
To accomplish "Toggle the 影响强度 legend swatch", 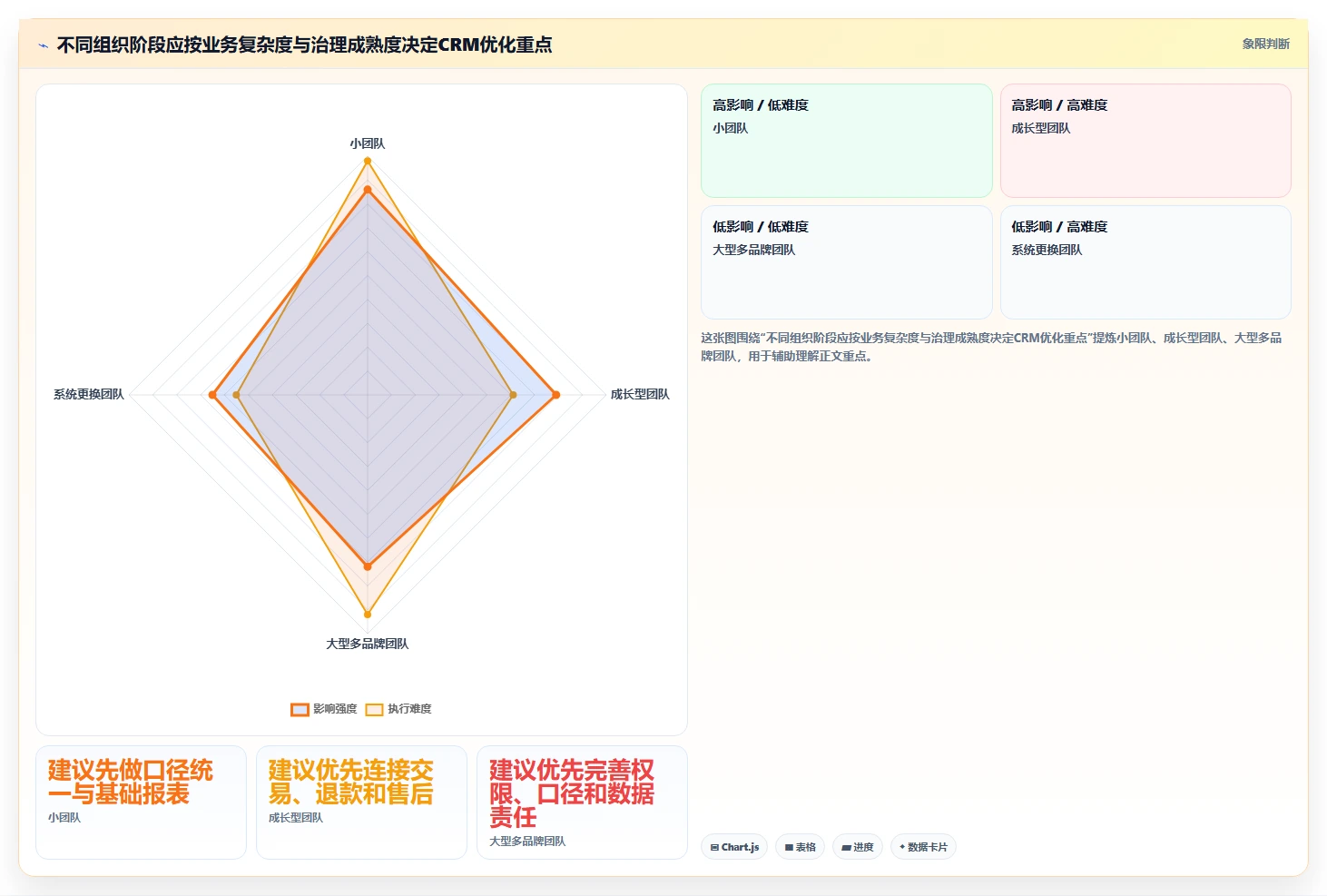I will pos(300,709).
